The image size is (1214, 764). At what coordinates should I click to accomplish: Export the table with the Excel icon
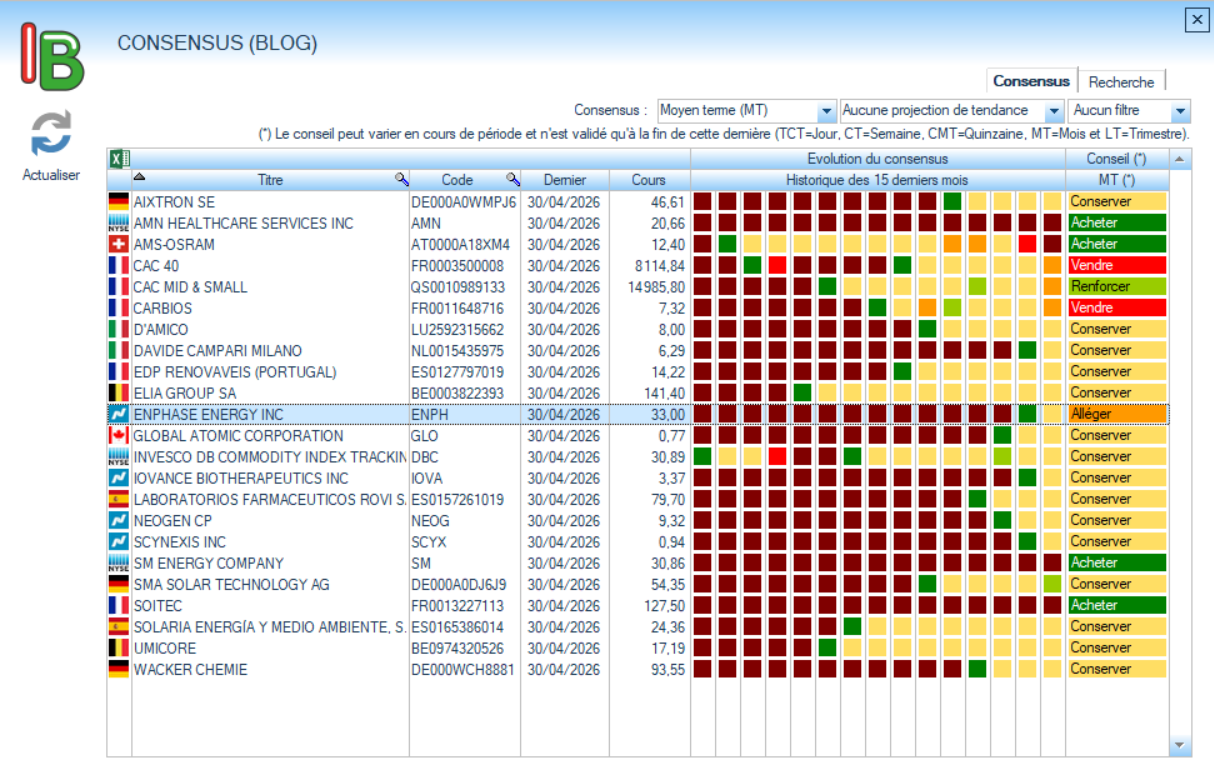click(x=118, y=158)
